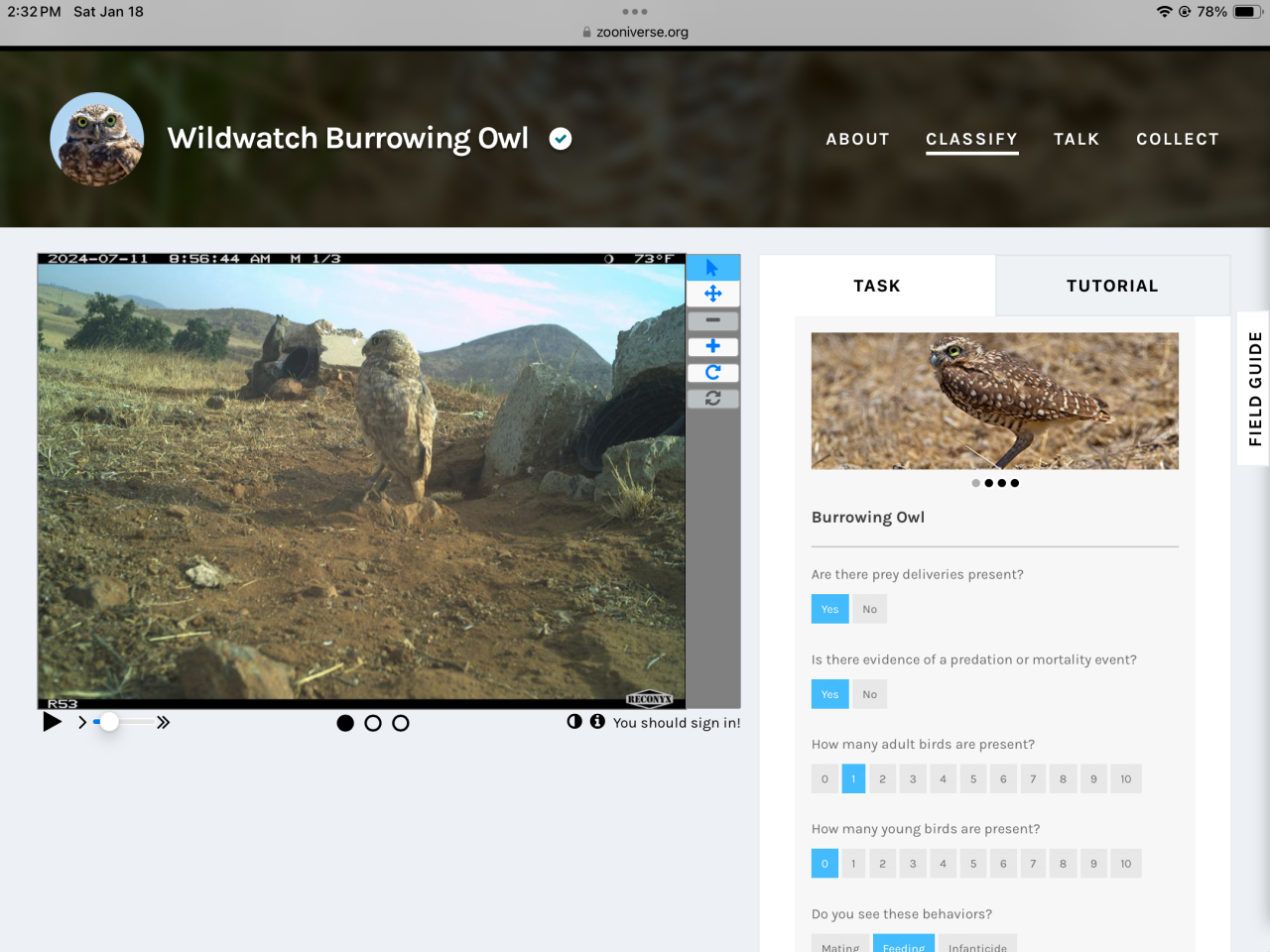The height and width of the screenshot is (952, 1270).
Task: Switch to the TUTORIAL tab
Action: (x=1112, y=286)
